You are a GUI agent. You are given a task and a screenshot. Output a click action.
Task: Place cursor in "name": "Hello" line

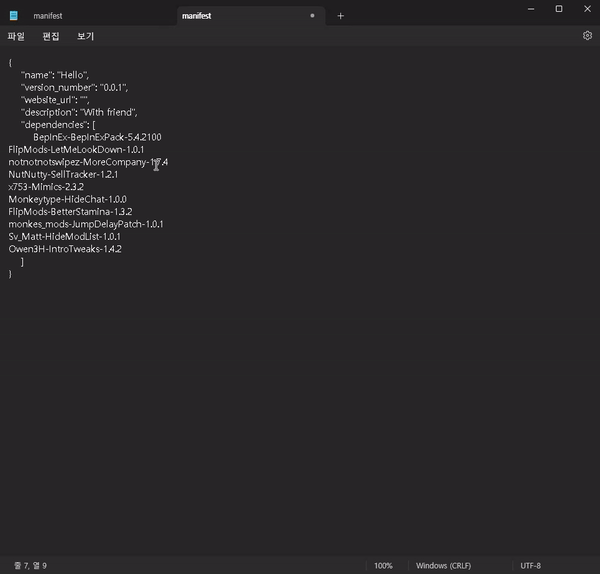[55, 75]
